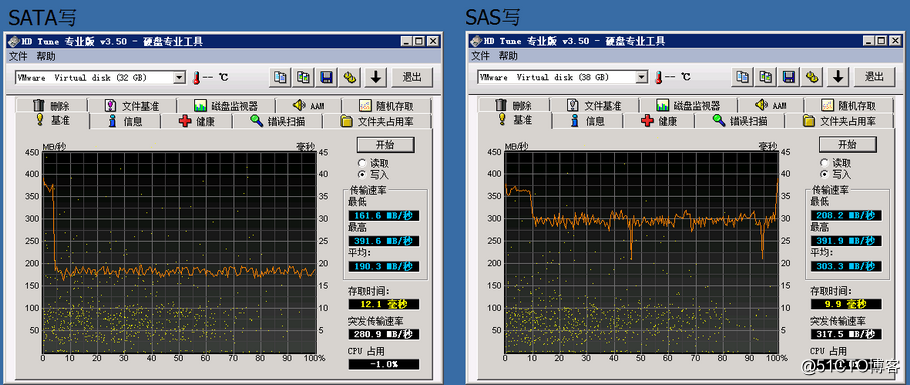The height and width of the screenshot is (385, 910).
Task: Copy info to clipboard in SAS window
Action: tap(742, 77)
